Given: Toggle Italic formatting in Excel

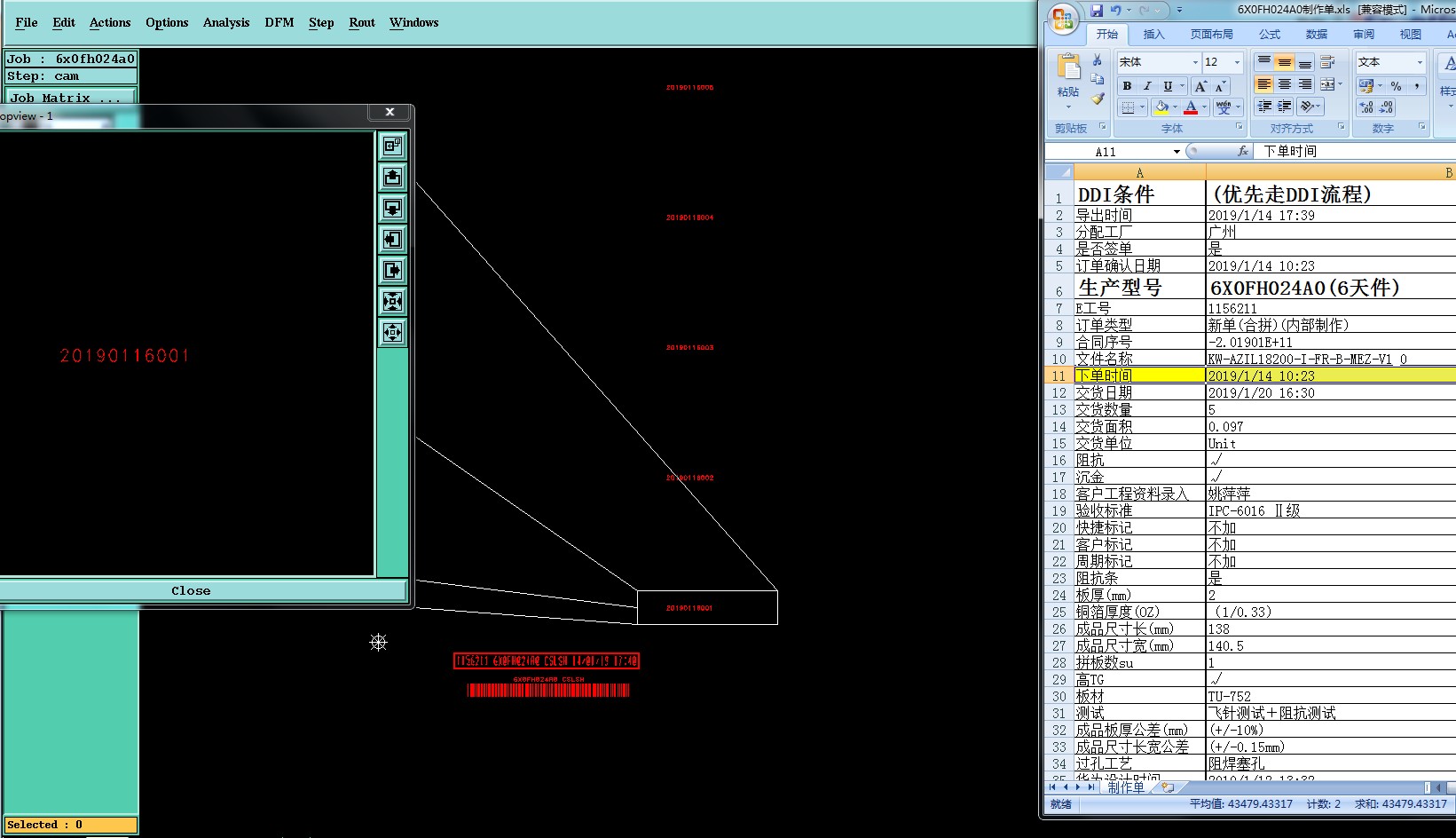Looking at the screenshot, I should tap(1147, 86).
